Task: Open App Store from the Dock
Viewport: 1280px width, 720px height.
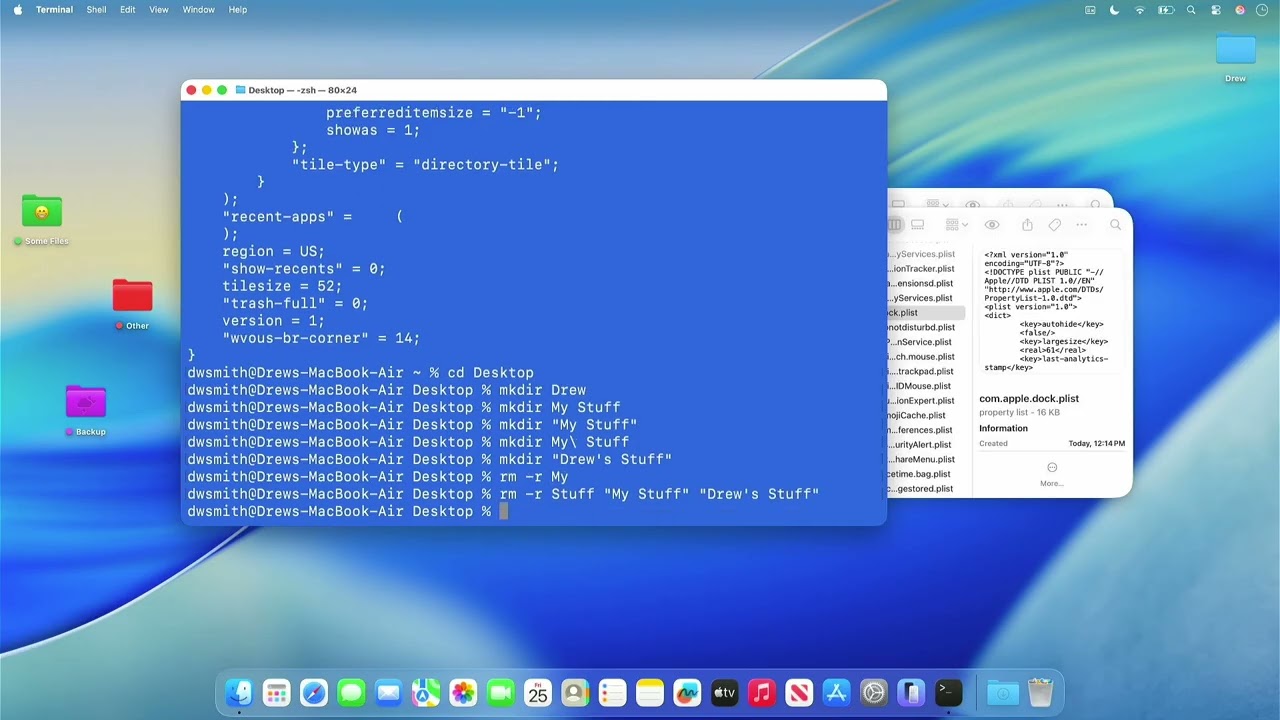Action: click(x=836, y=692)
